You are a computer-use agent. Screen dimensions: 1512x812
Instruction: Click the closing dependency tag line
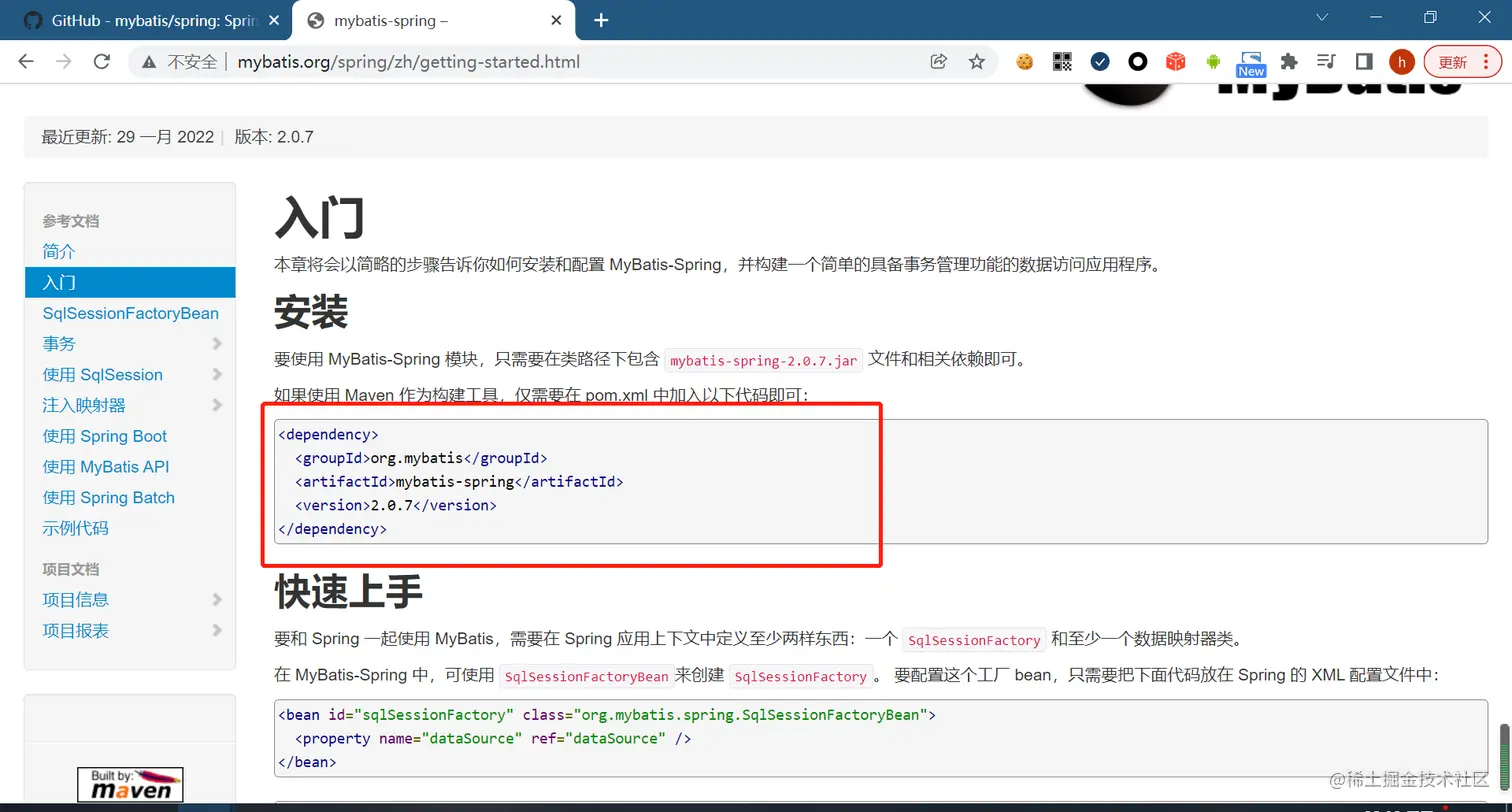pos(332,529)
